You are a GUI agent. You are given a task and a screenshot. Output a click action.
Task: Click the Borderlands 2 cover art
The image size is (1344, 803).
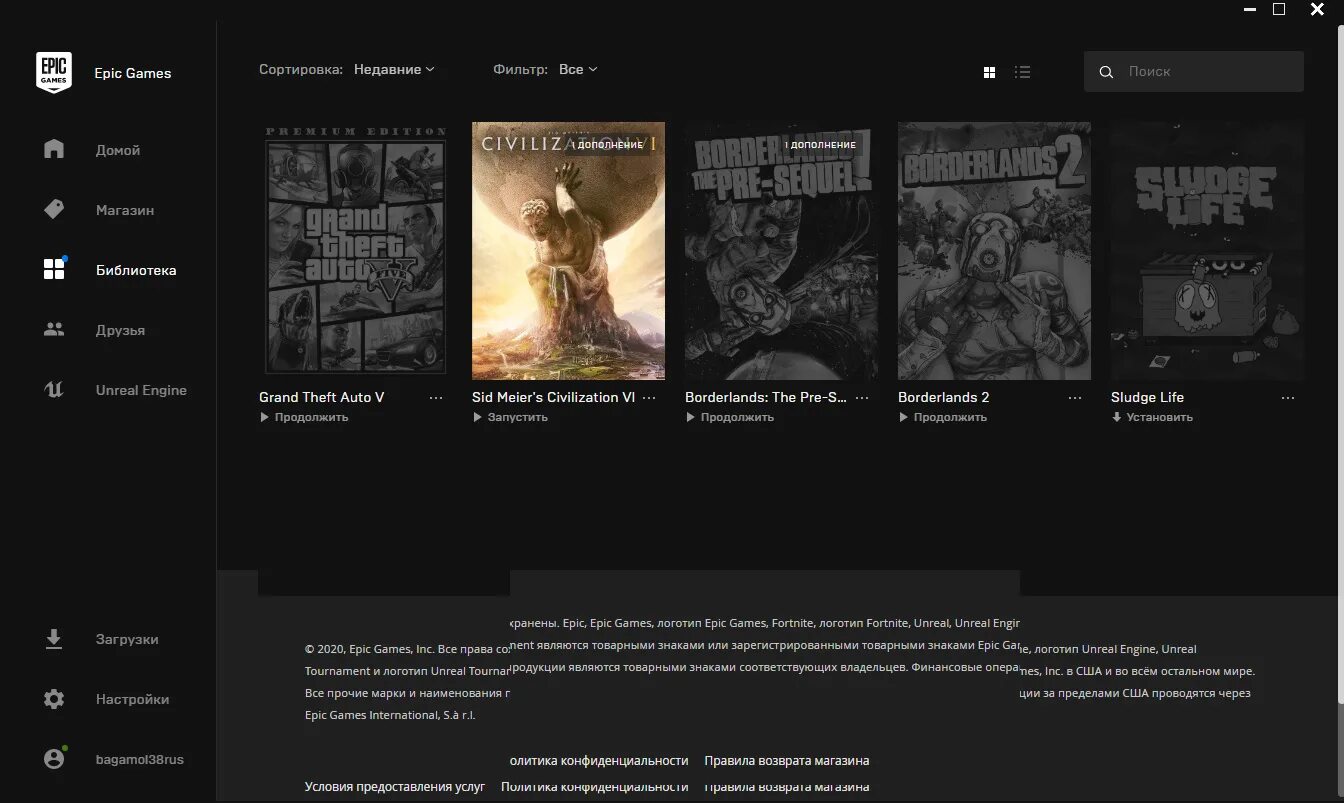click(x=994, y=251)
